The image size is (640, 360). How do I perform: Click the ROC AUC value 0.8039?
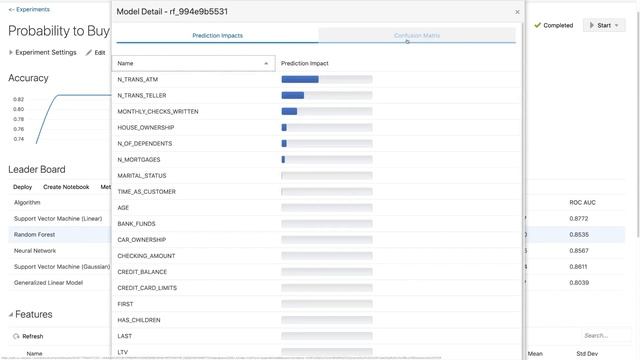tap(579, 282)
